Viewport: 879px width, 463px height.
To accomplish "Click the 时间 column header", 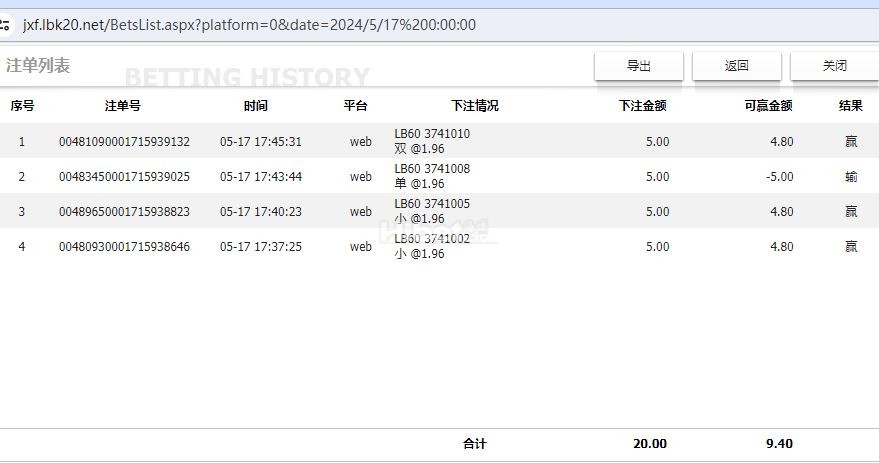I will [x=256, y=105].
